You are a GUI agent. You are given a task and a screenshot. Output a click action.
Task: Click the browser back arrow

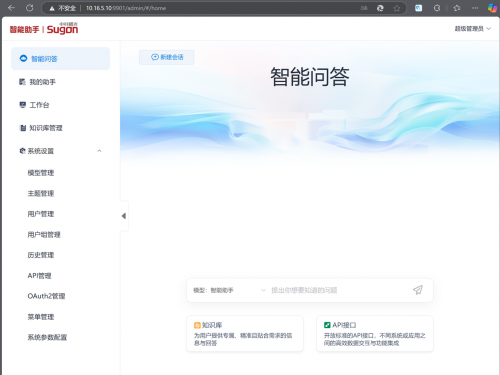[11, 8]
